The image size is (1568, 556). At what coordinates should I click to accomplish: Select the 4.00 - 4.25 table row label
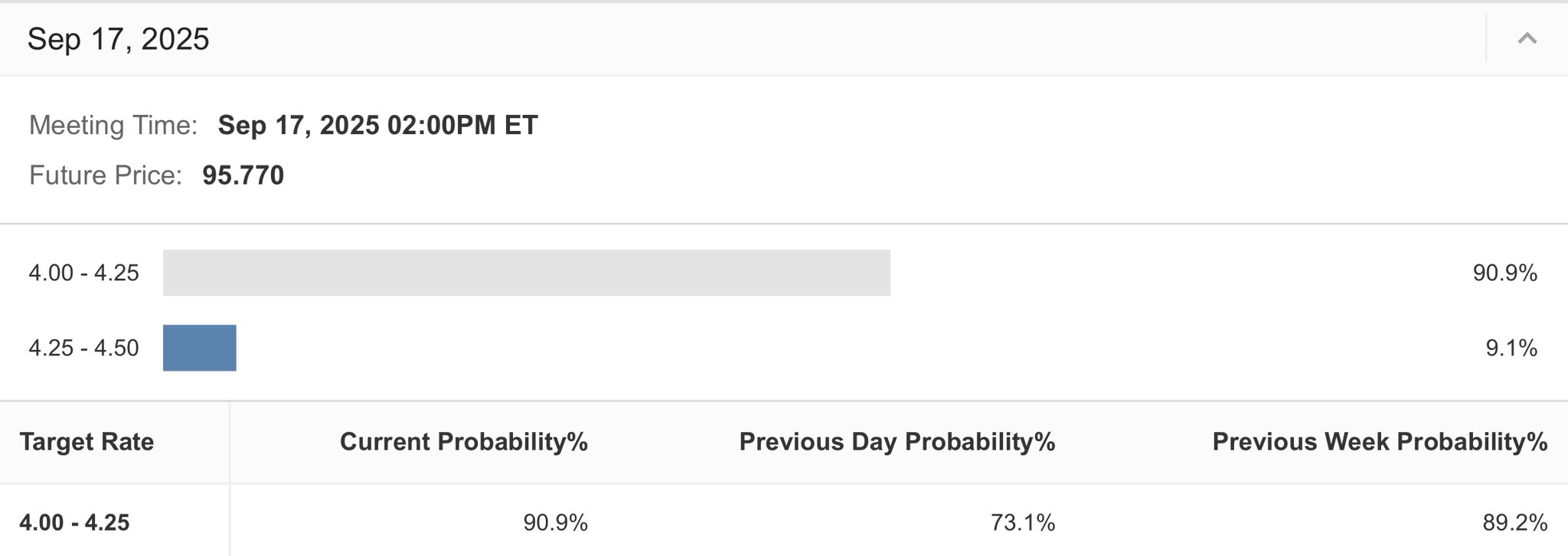pyautogui.click(x=74, y=522)
